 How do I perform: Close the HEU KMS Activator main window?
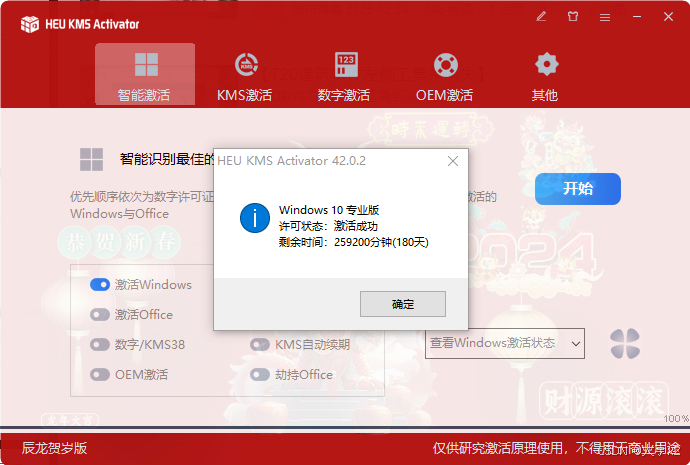[x=668, y=17]
